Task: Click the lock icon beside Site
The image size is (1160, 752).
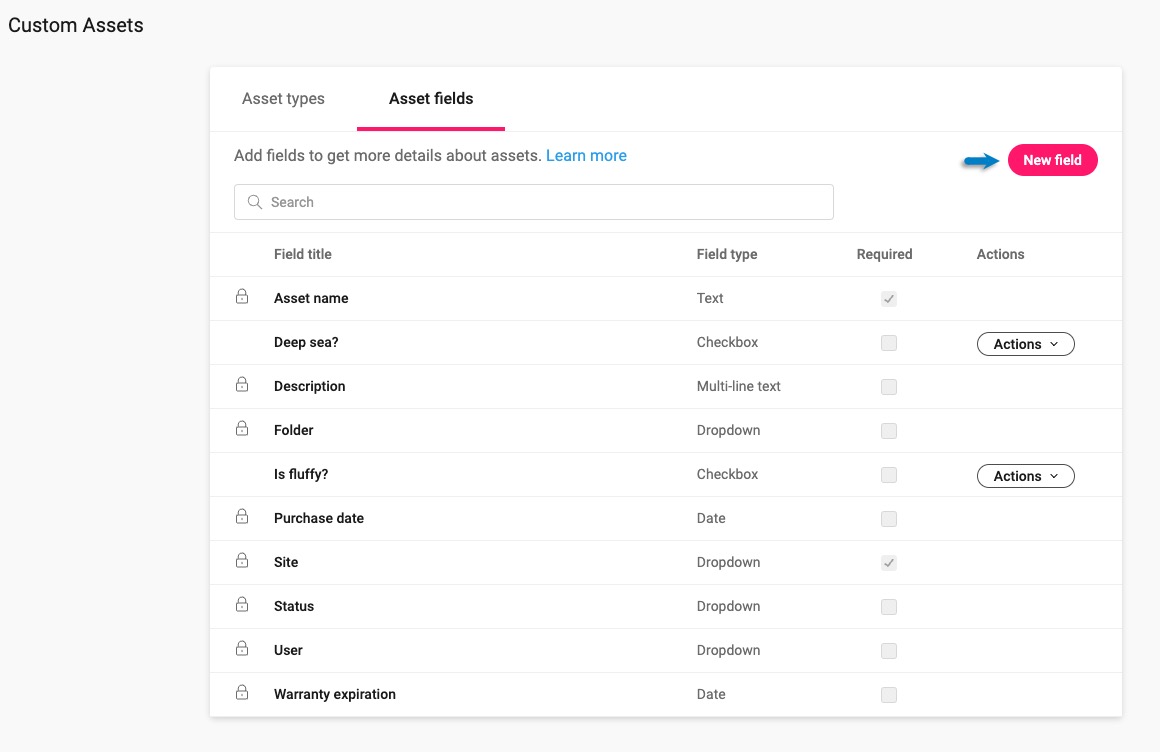Action: pos(242,560)
